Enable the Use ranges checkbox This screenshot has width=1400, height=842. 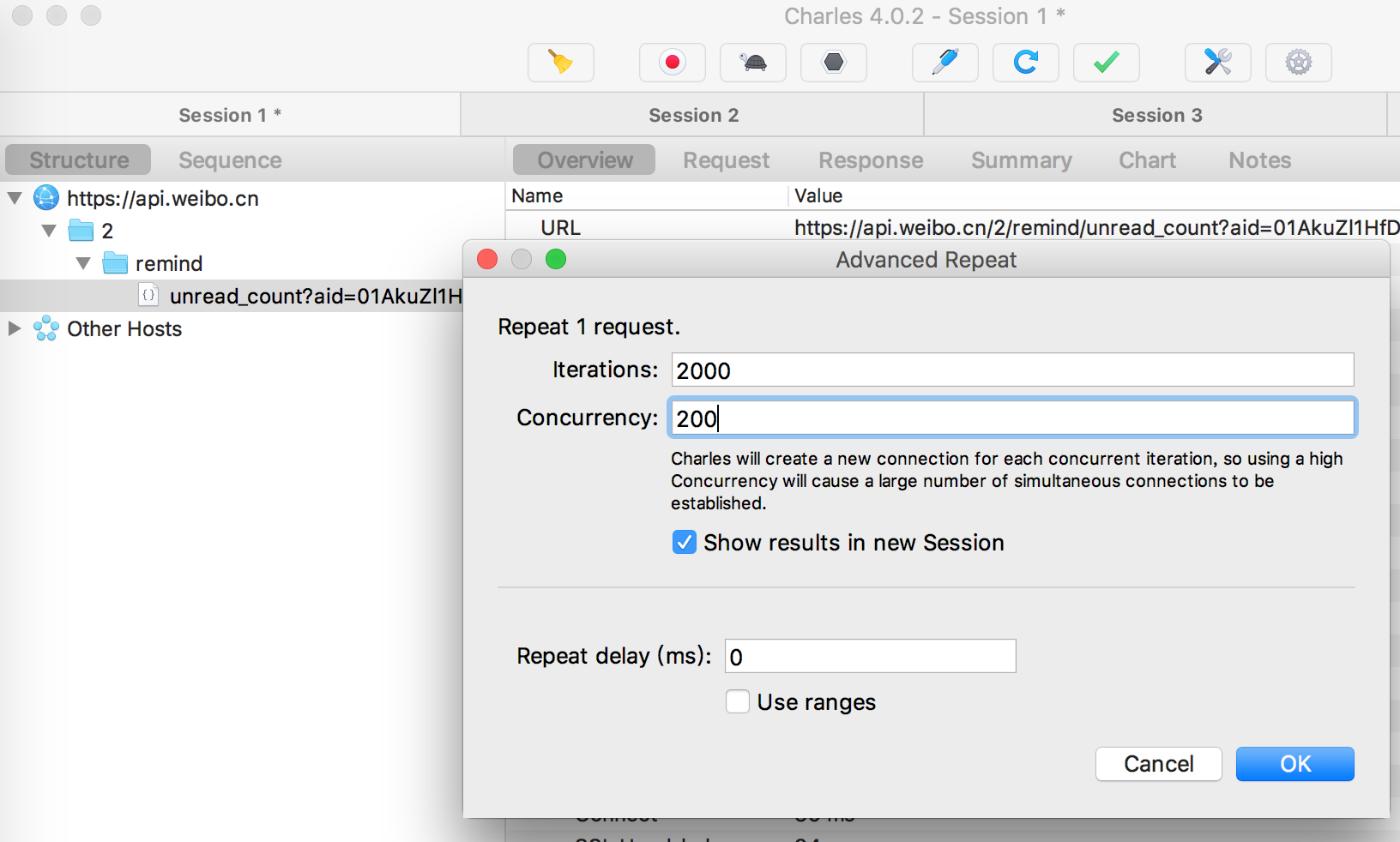tap(738, 702)
